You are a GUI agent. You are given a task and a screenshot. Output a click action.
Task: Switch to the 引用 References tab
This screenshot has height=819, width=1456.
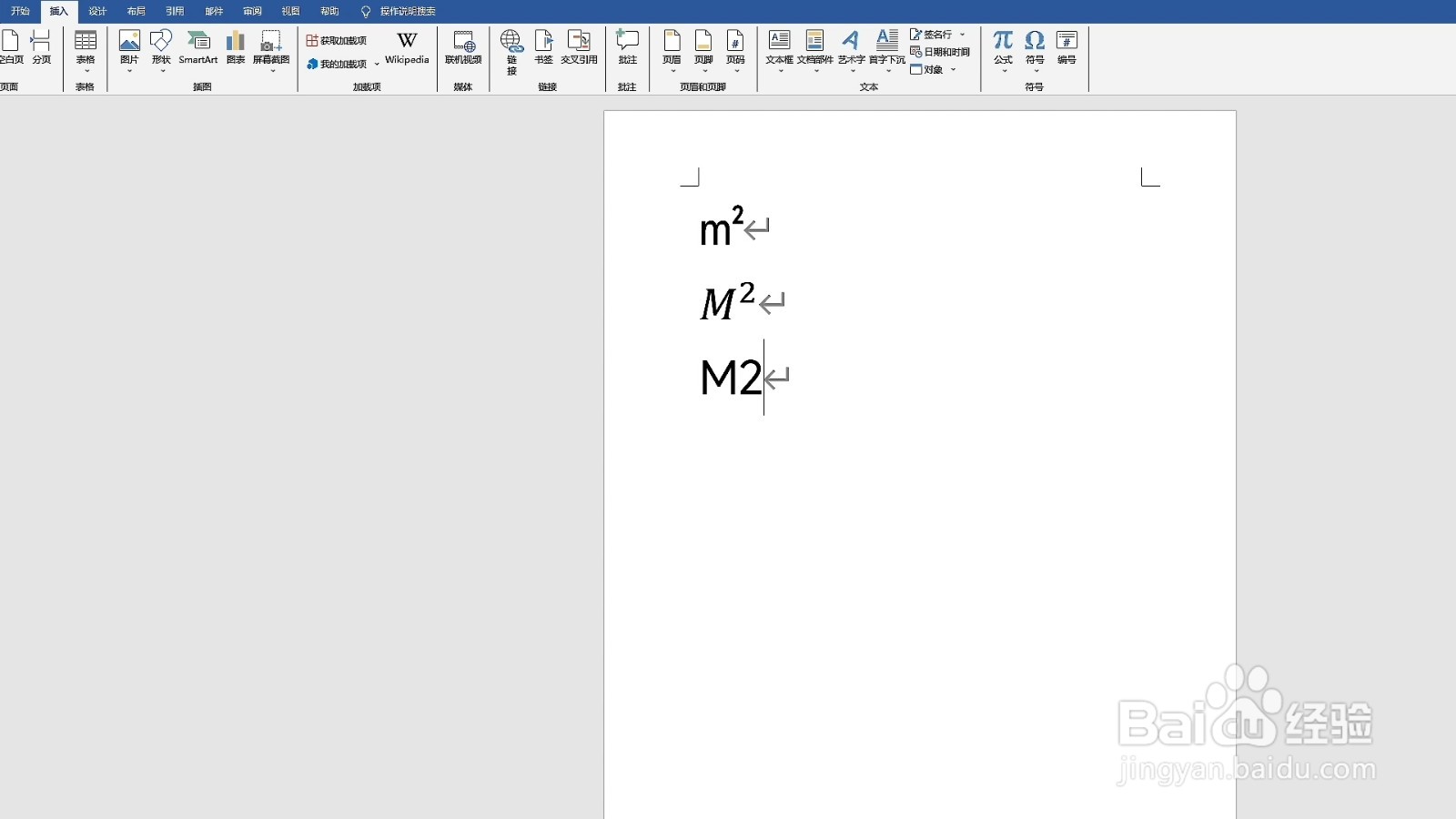point(175,11)
